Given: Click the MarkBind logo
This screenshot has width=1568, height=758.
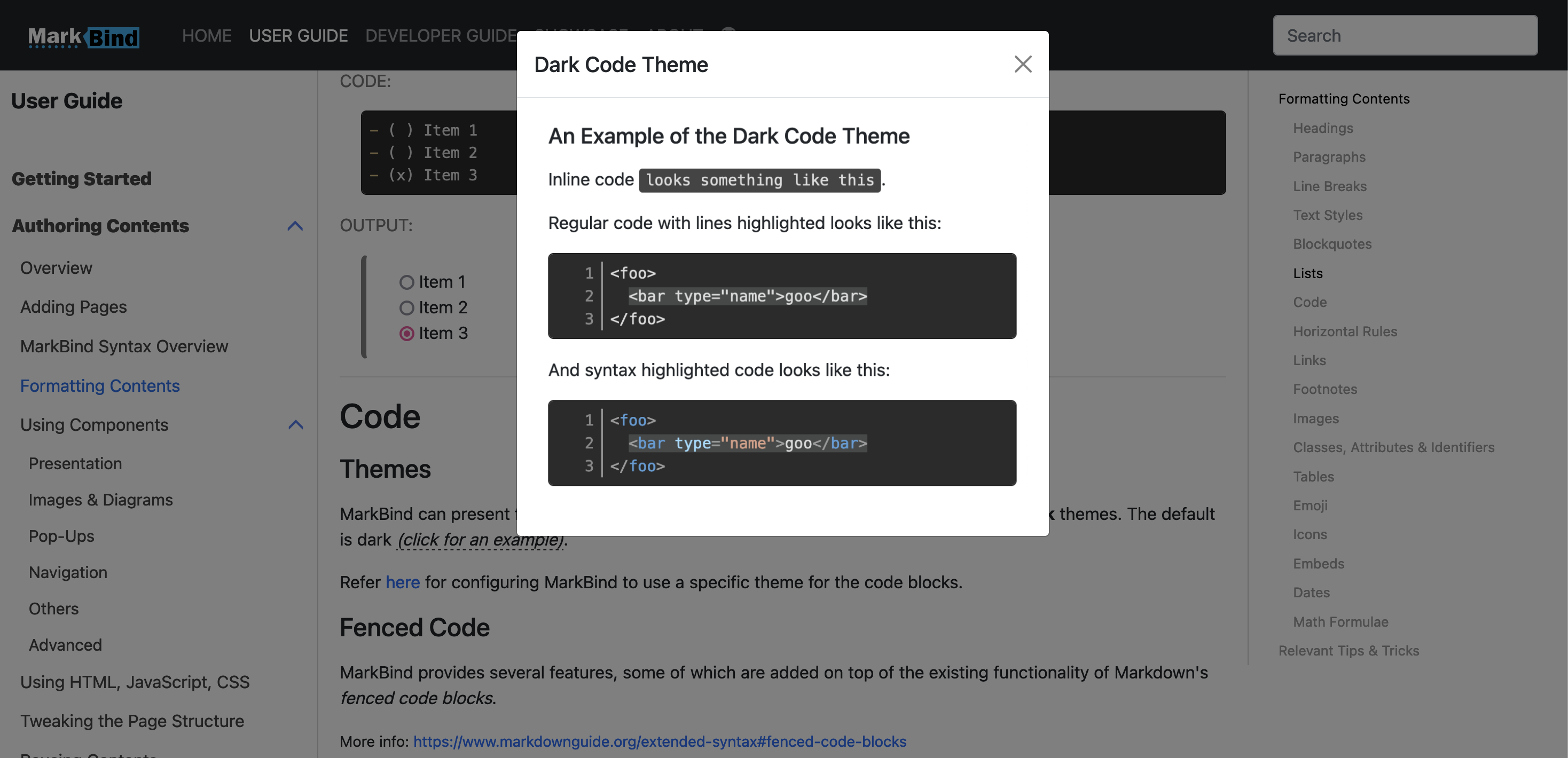Looking at the screenshot, I should 83,35.
